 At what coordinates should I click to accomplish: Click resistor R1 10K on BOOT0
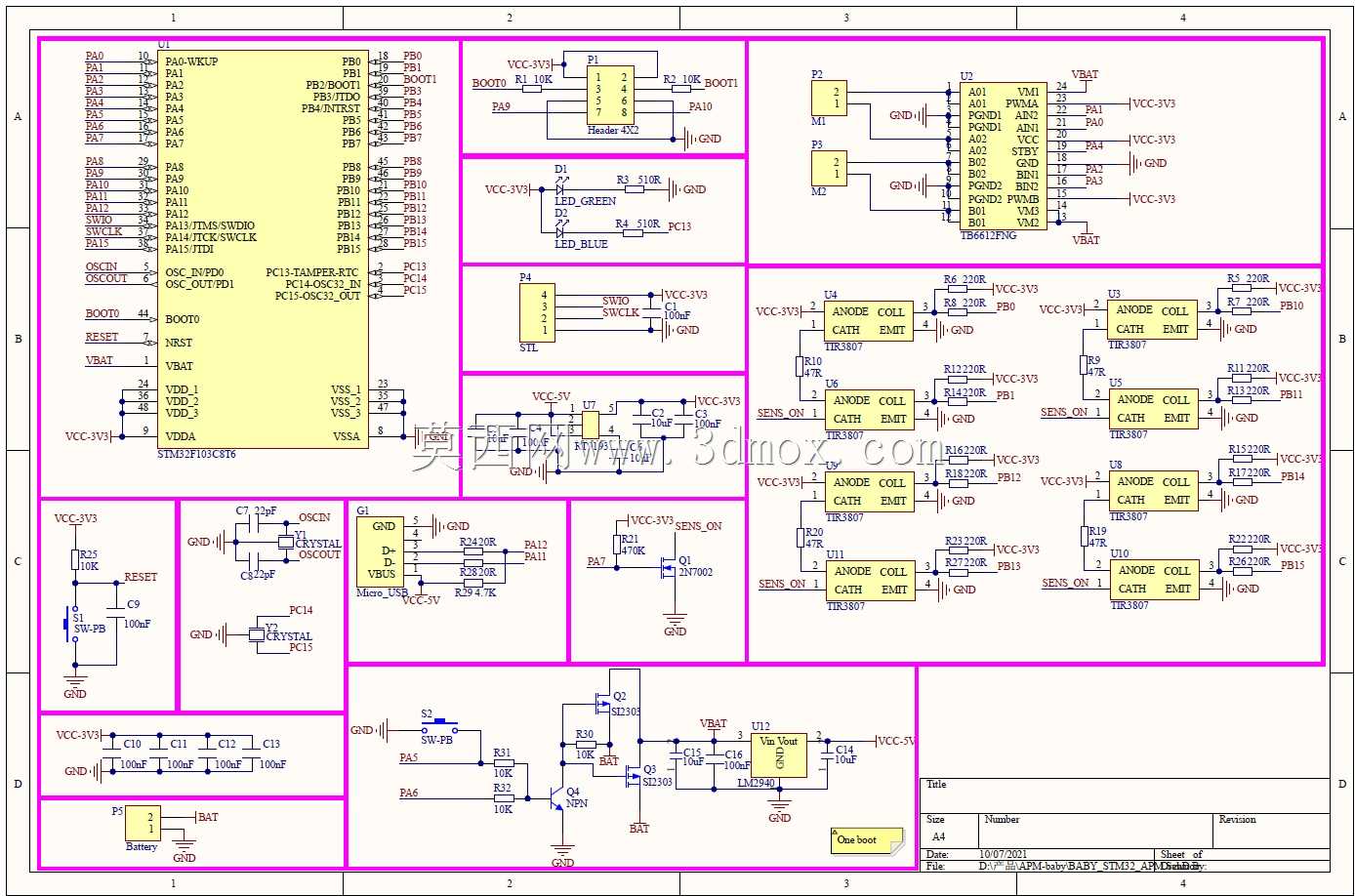click(531, 89)
